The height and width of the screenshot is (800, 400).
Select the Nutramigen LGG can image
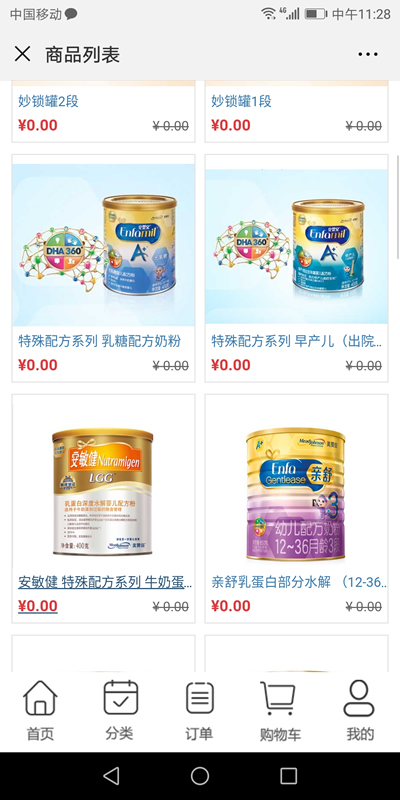coord(103,492)
